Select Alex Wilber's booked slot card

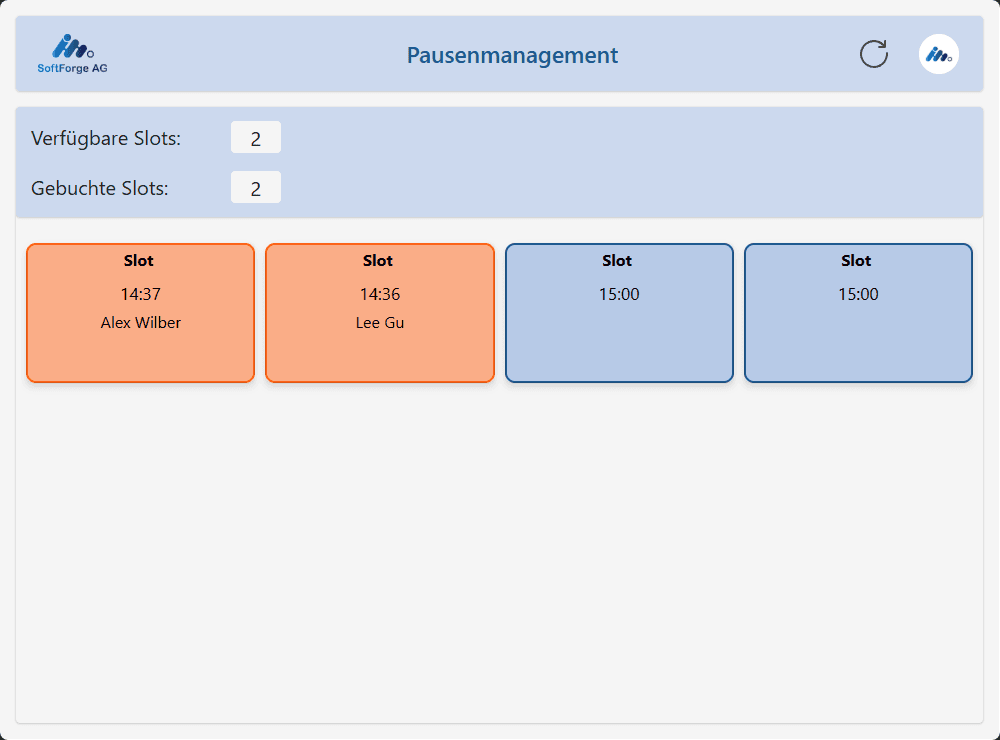[140, 313]
